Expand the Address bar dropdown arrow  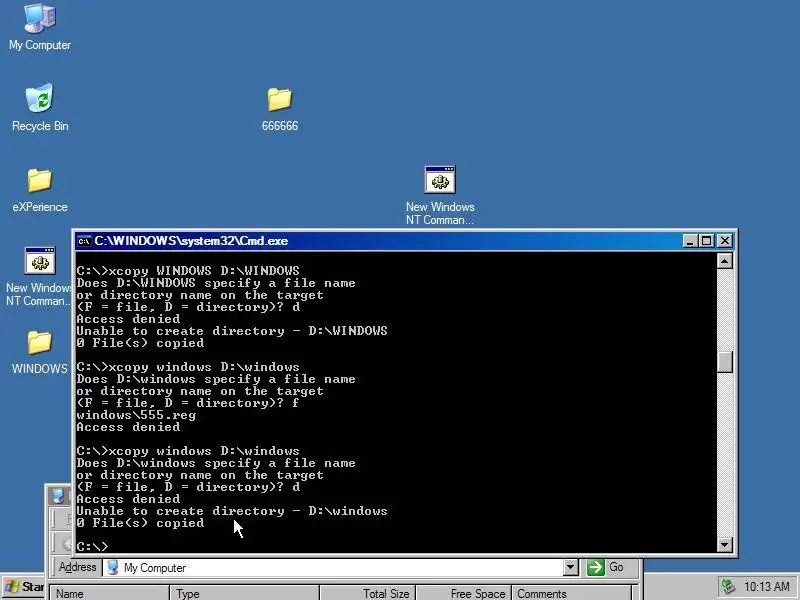point(570,567)
